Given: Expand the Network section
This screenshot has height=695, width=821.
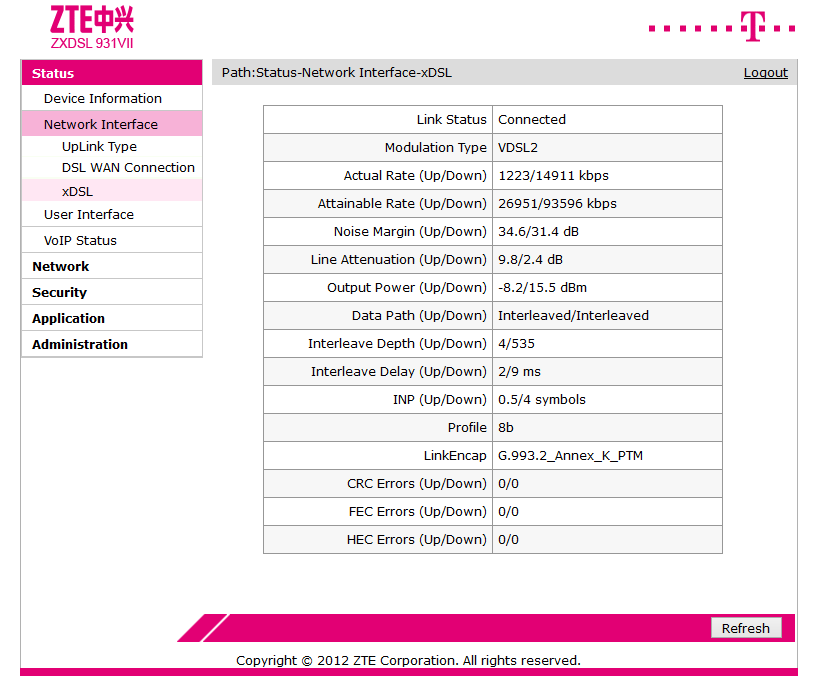Looking at the screenshot, I should 60,266.
